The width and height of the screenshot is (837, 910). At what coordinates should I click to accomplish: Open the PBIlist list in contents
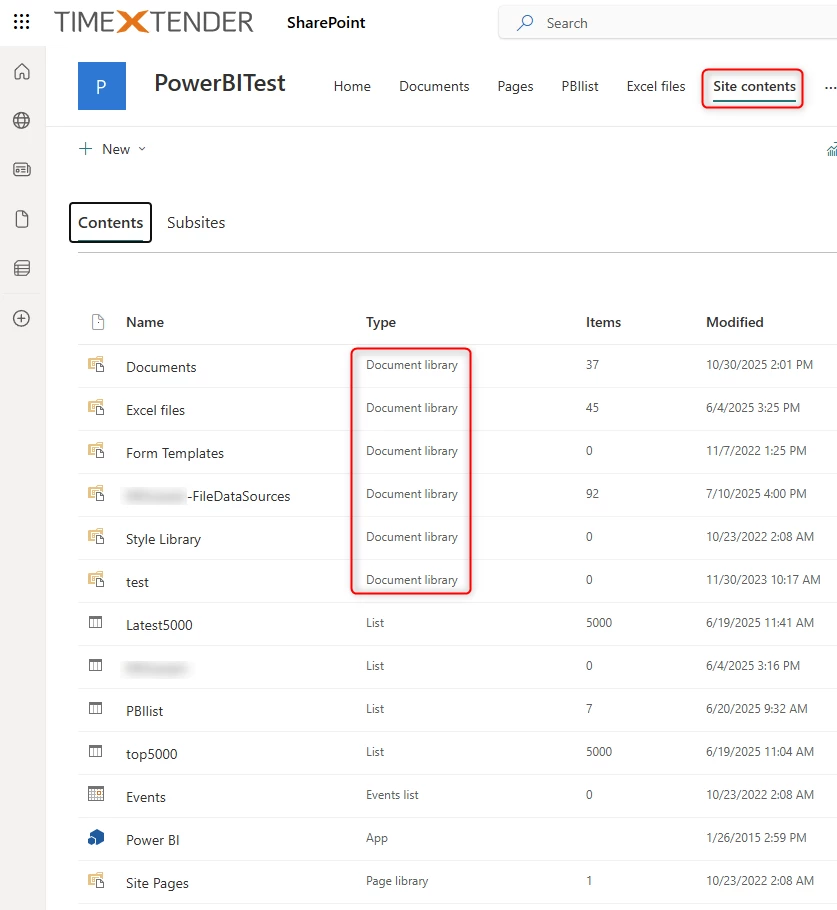coord(145,711)
